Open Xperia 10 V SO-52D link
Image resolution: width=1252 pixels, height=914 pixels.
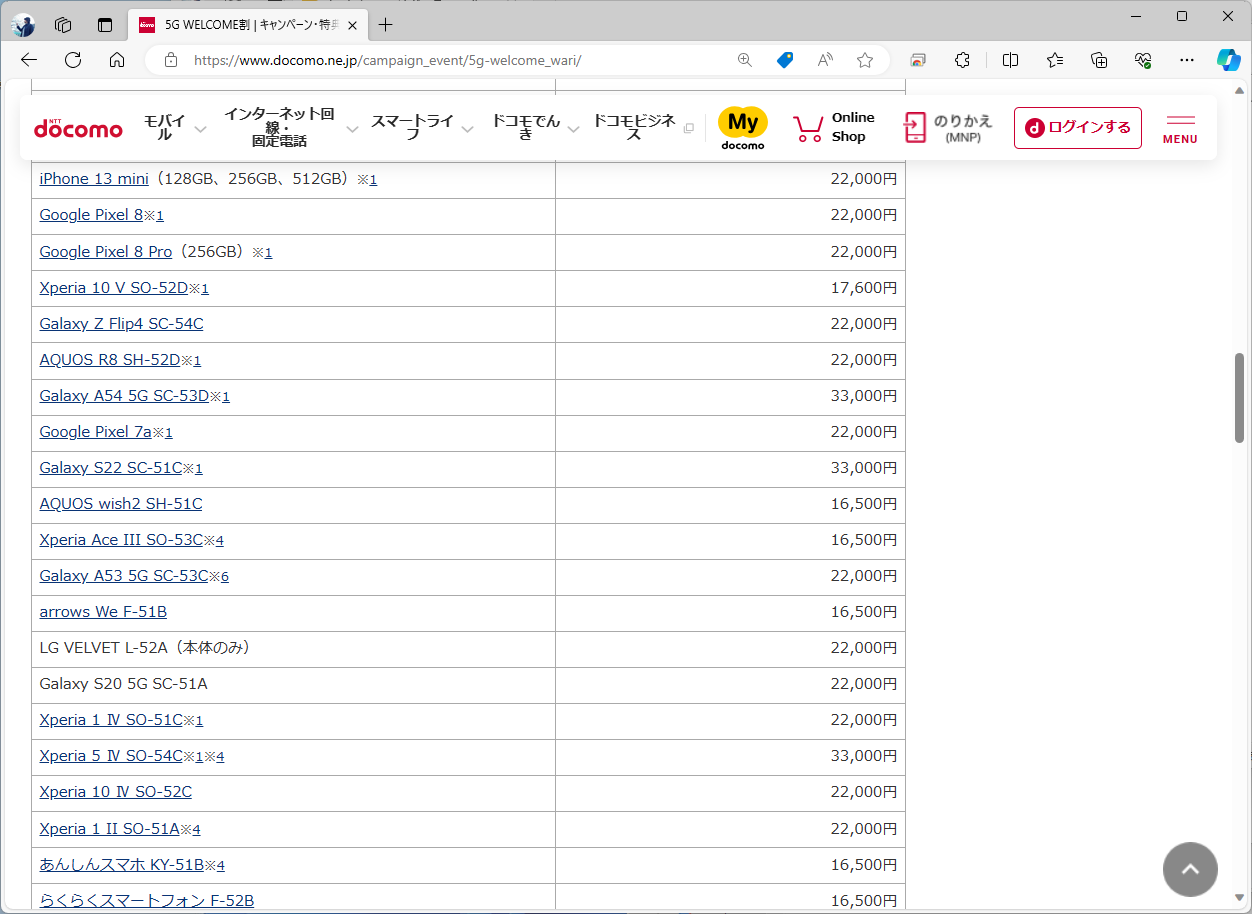point(114,288)
